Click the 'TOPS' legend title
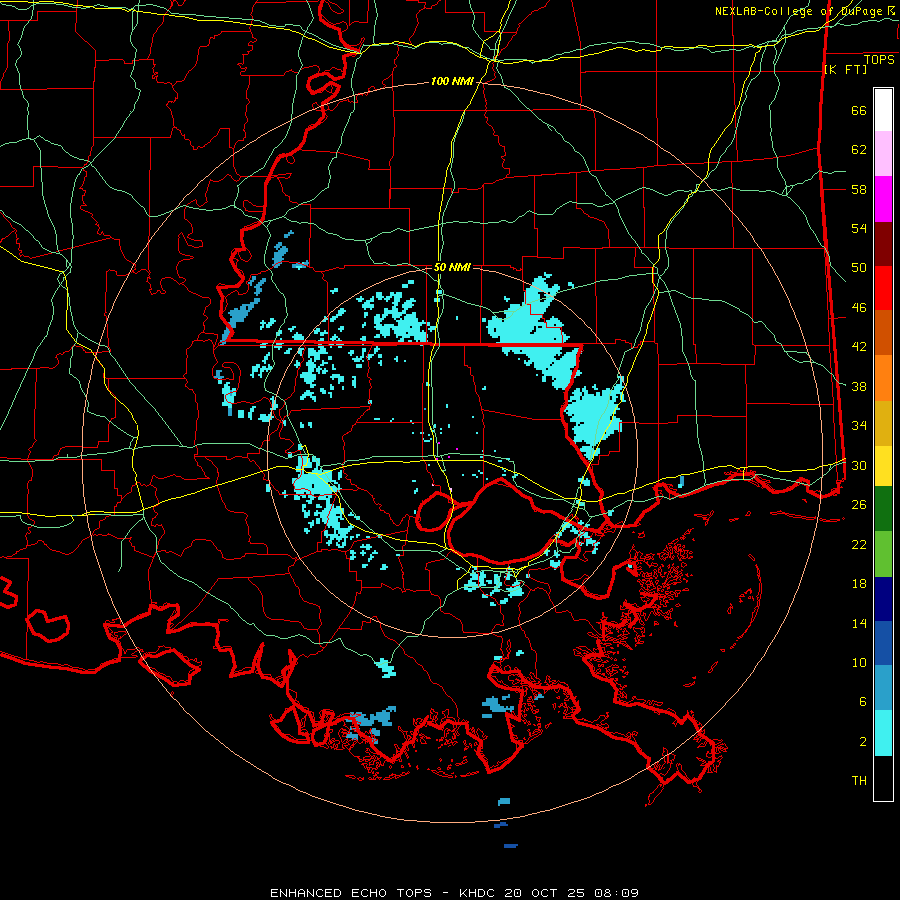This screenshot has width=900, height=900. coord(879,60)
